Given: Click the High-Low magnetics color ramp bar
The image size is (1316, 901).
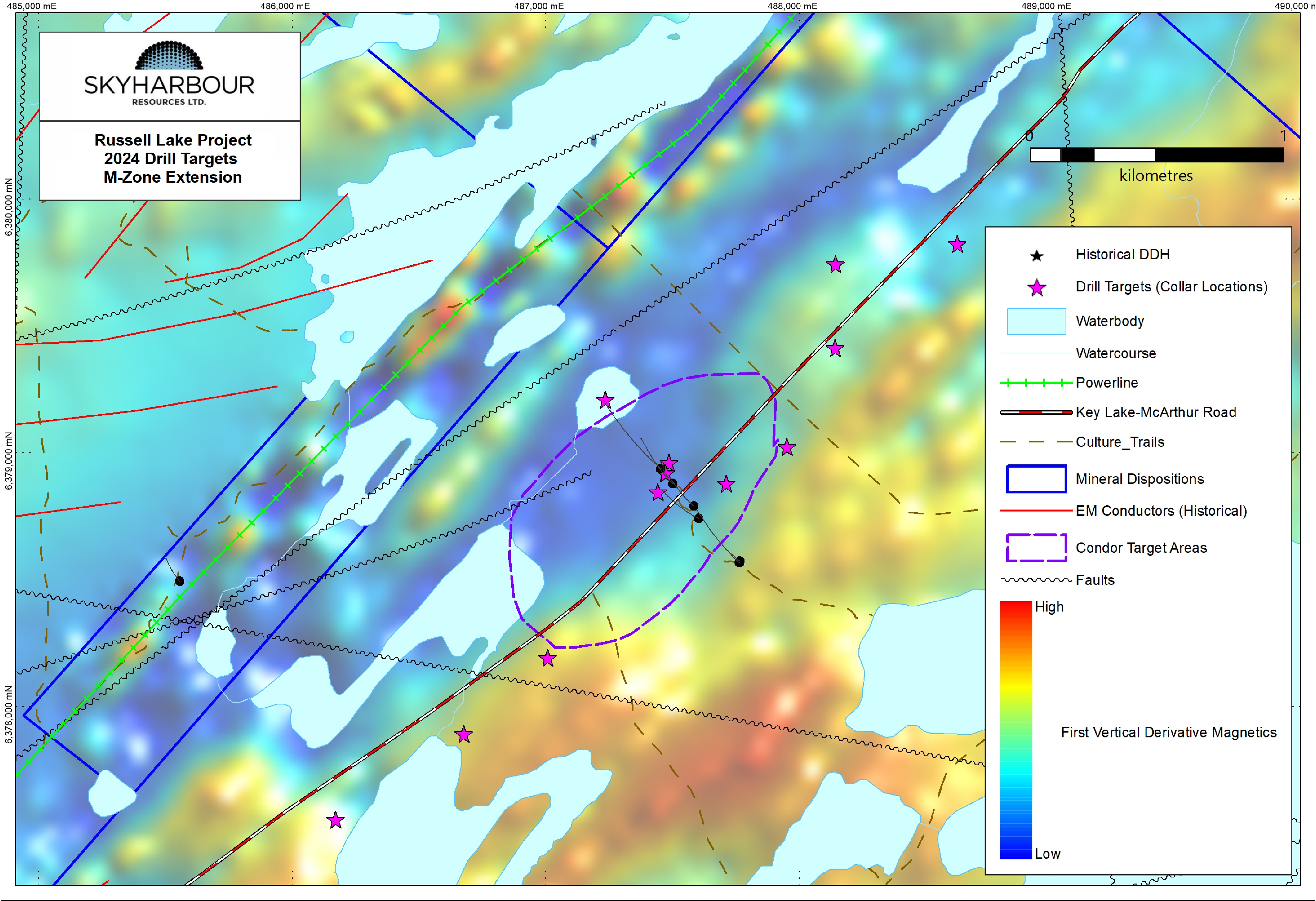Looking at the screenshot, I should coord(1015,730).
